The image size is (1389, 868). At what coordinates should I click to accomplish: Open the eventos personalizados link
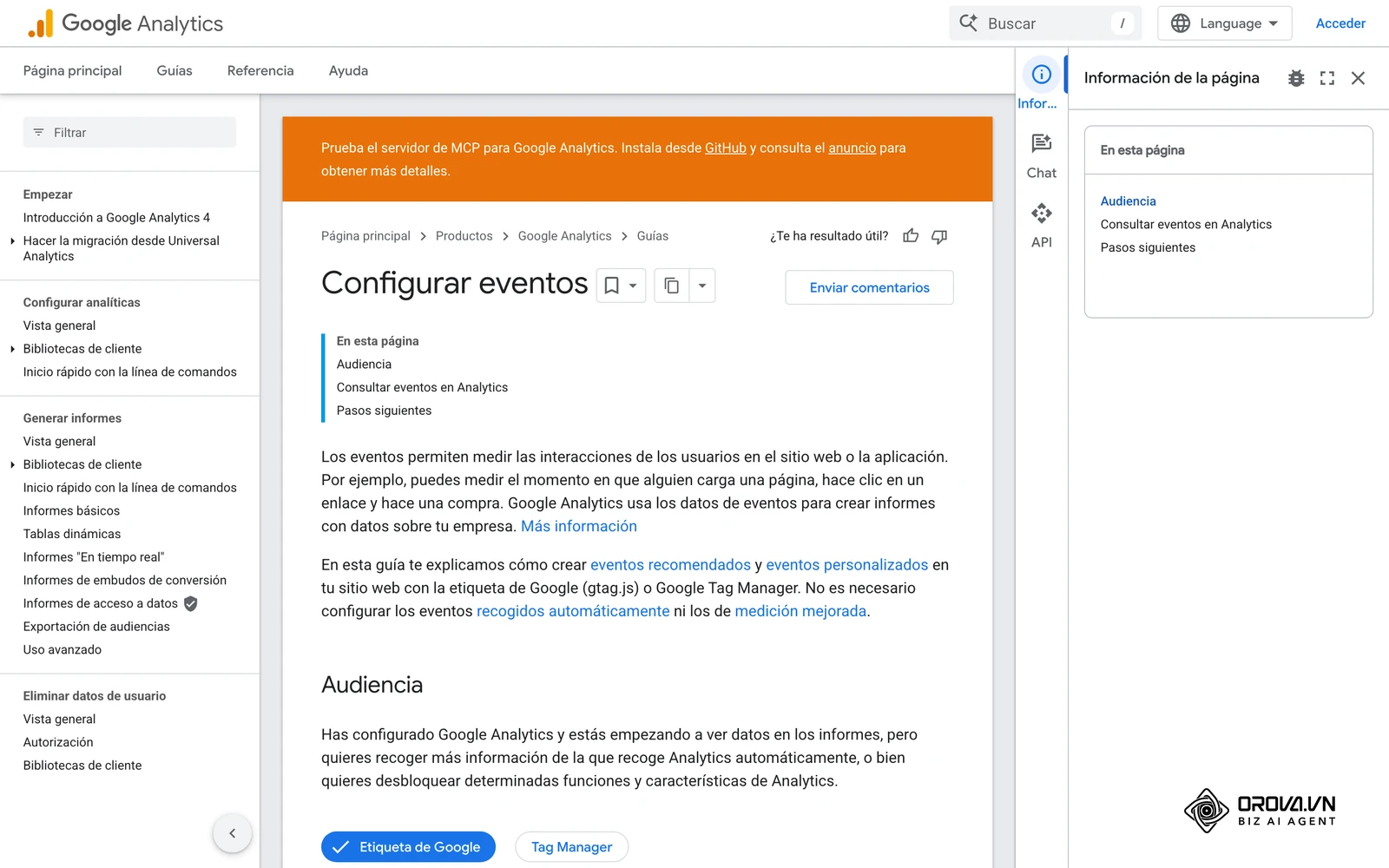(846, 565)
